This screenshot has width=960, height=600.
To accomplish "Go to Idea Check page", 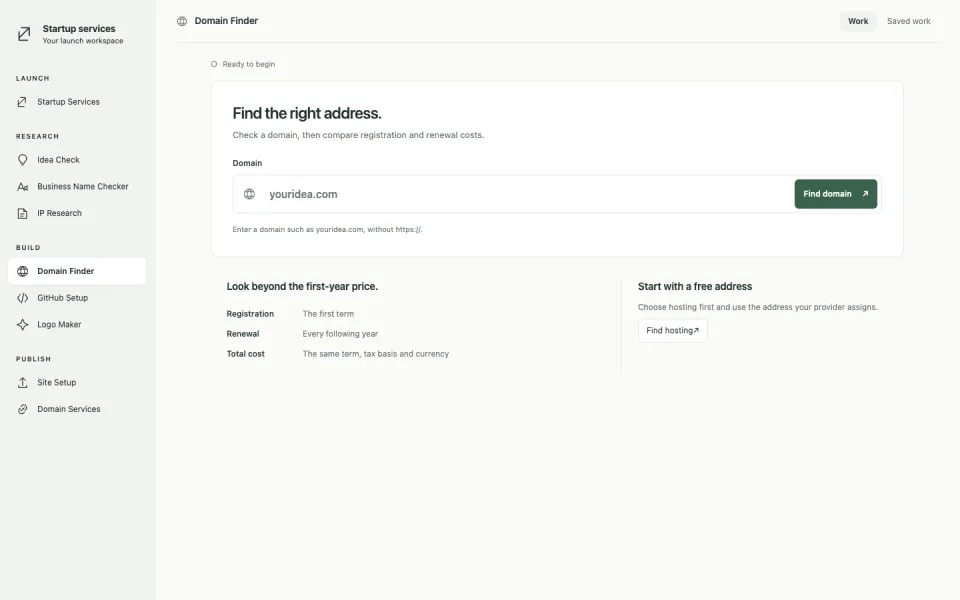I will click(77, 160).
